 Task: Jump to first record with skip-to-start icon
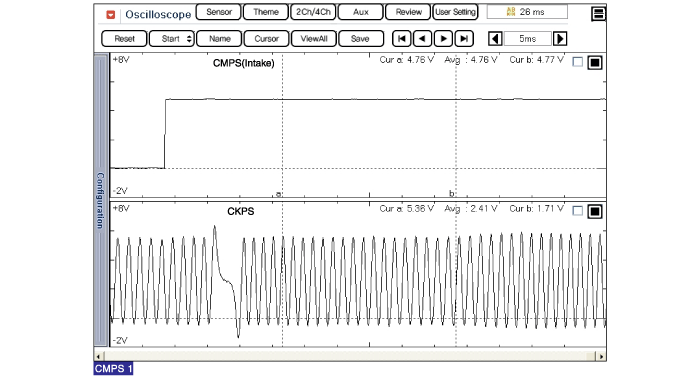tap(401, 39)
